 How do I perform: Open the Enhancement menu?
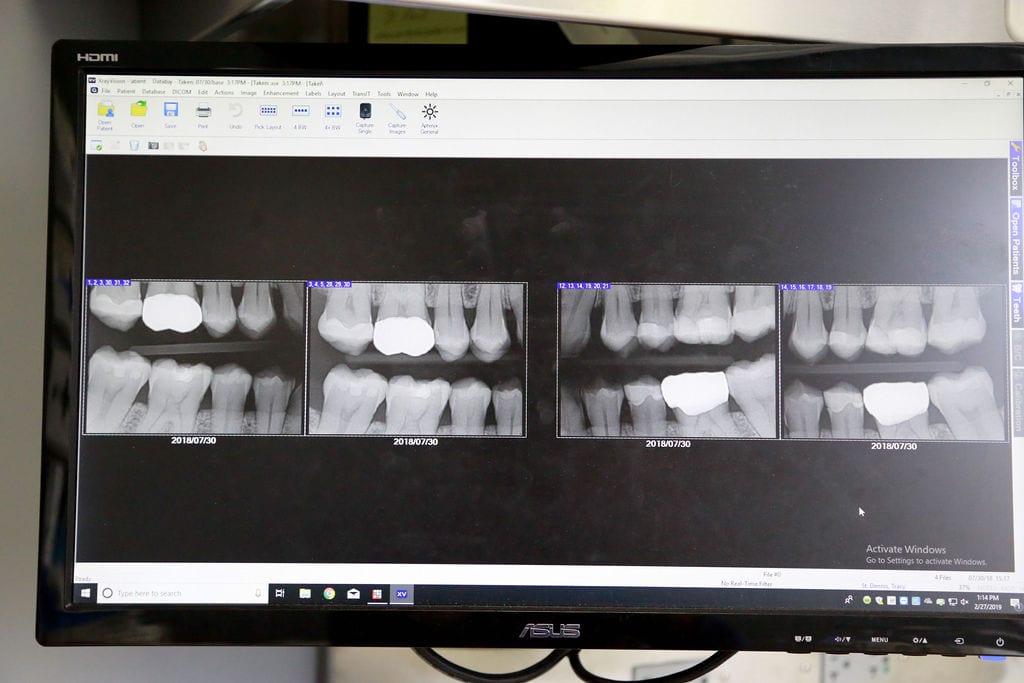click(281, 93)
